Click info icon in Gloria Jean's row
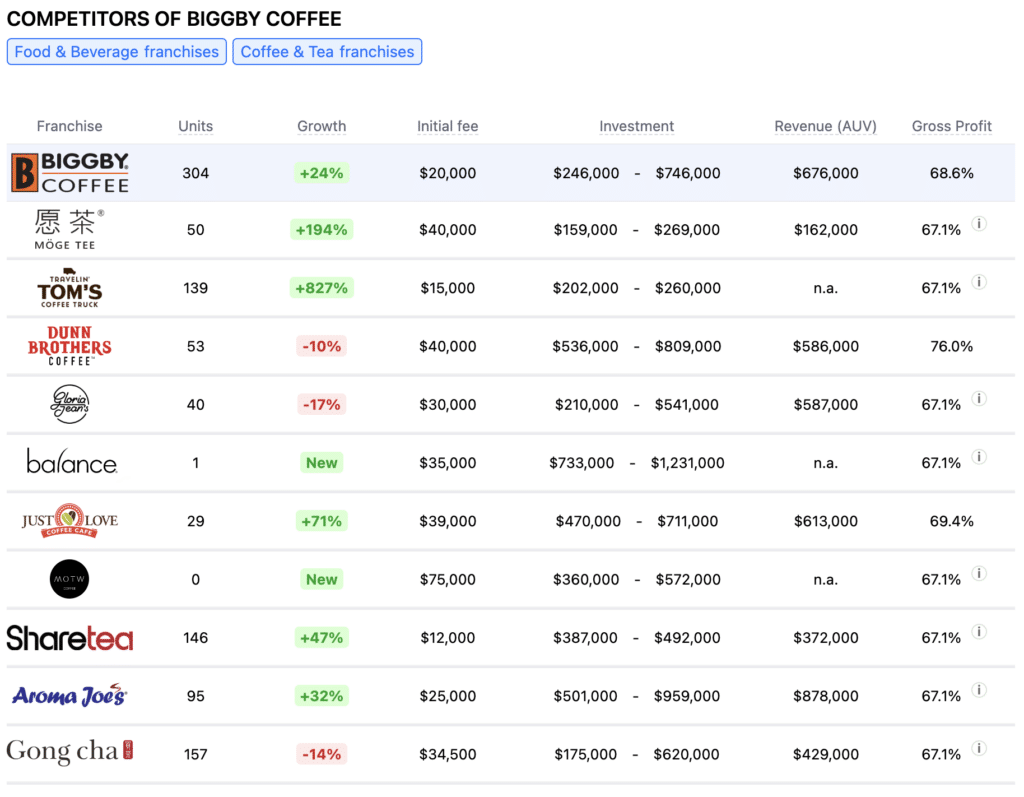The width and height of the screenshot is (1024, 797). 978,398
